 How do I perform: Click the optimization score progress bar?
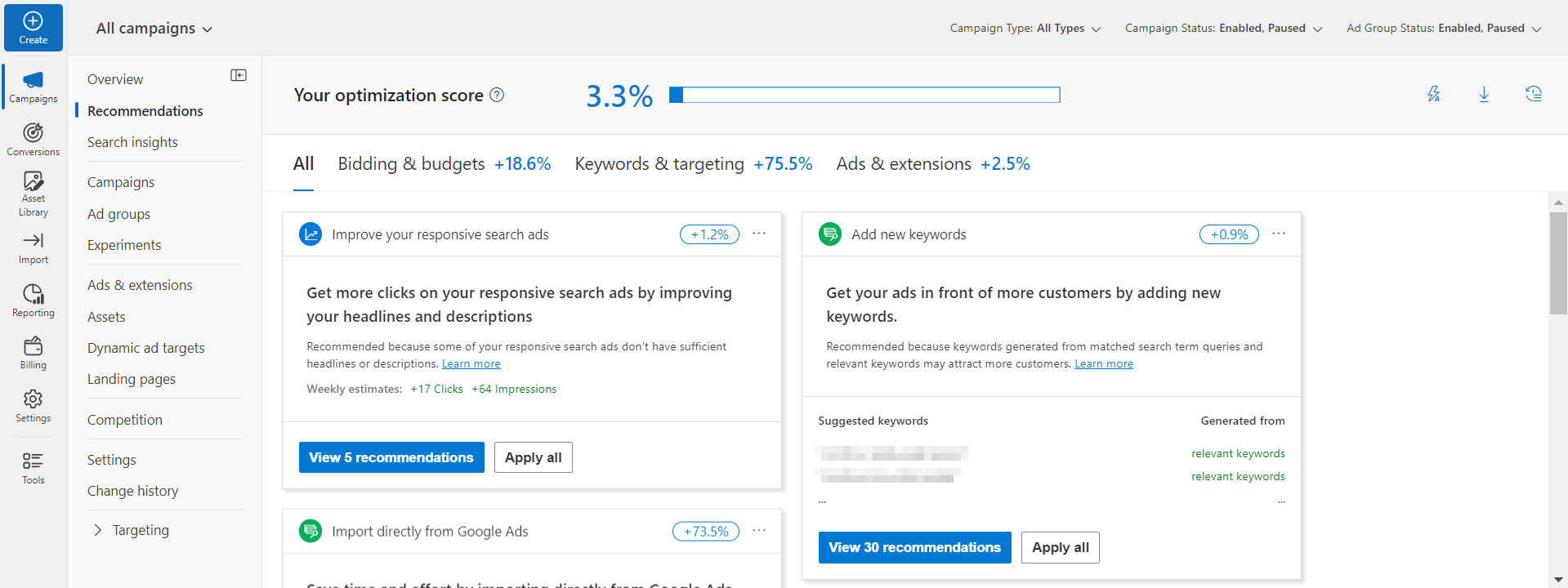point(864,96)
